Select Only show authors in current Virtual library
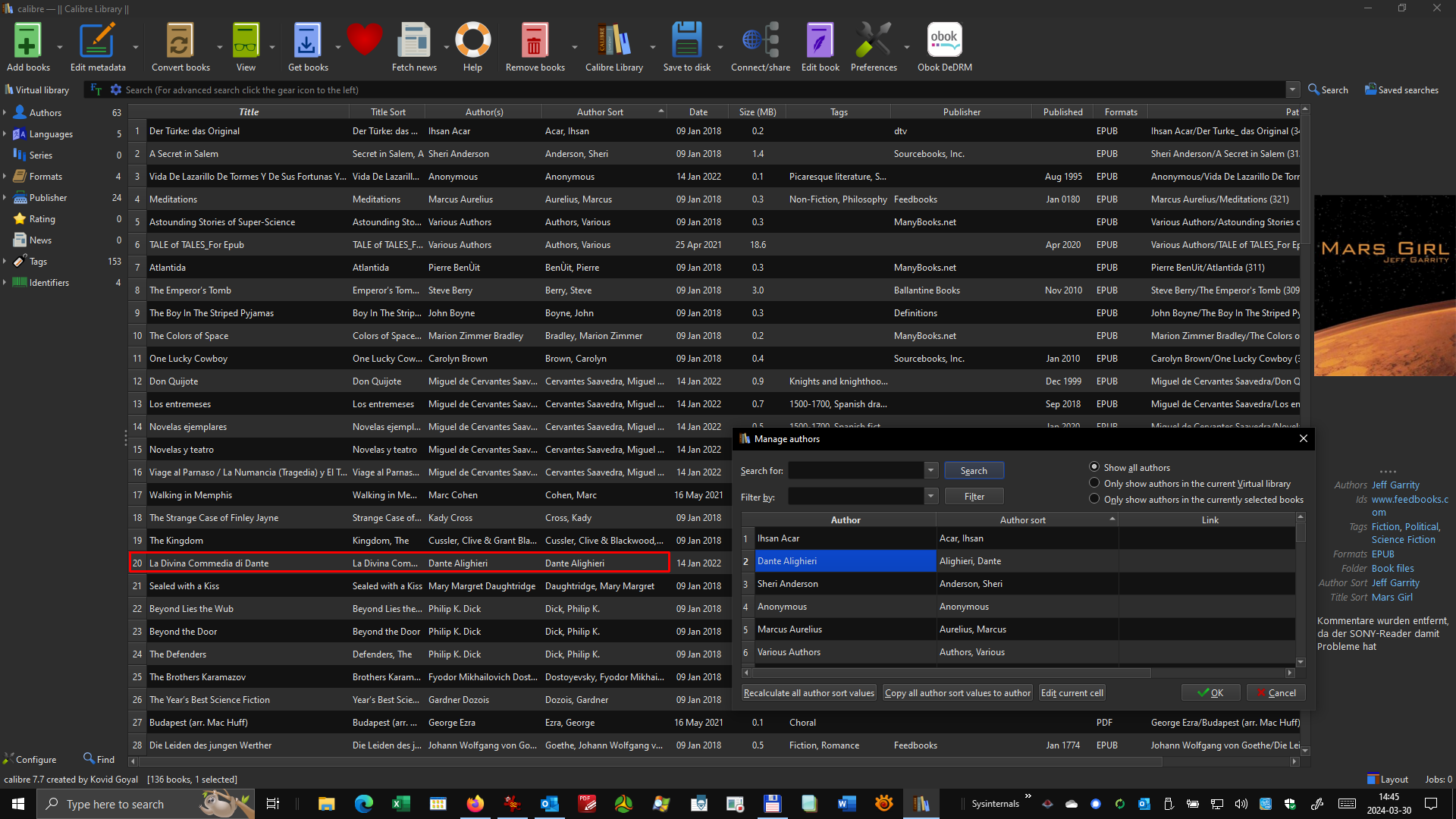 (x=1094, y=483)
